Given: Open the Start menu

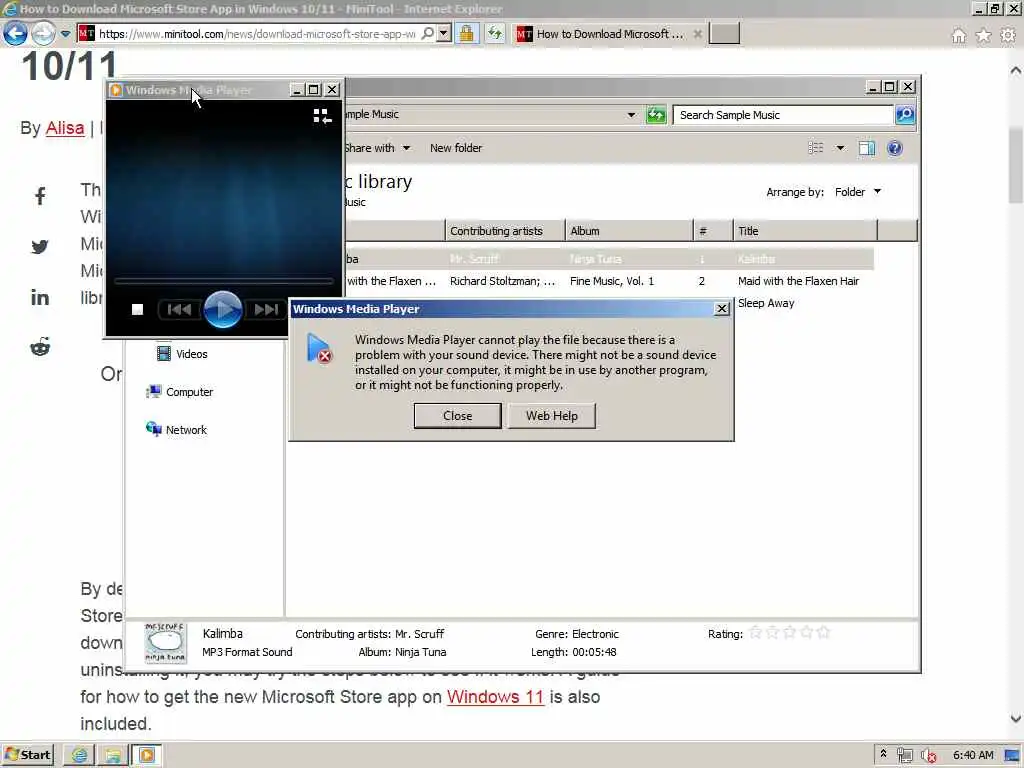Looking at the screenshot, I should coord(27,755).
